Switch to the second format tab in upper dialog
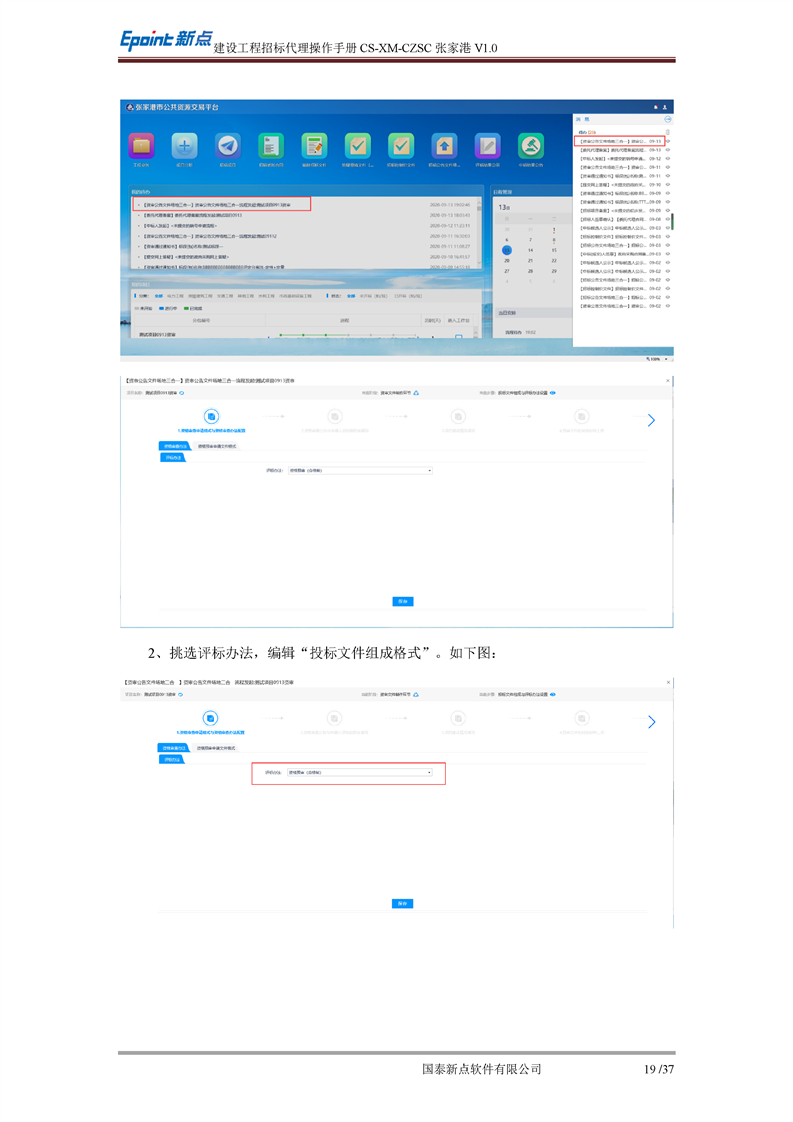The width and height of the screenshot is (793, 1122). (217, 445)
